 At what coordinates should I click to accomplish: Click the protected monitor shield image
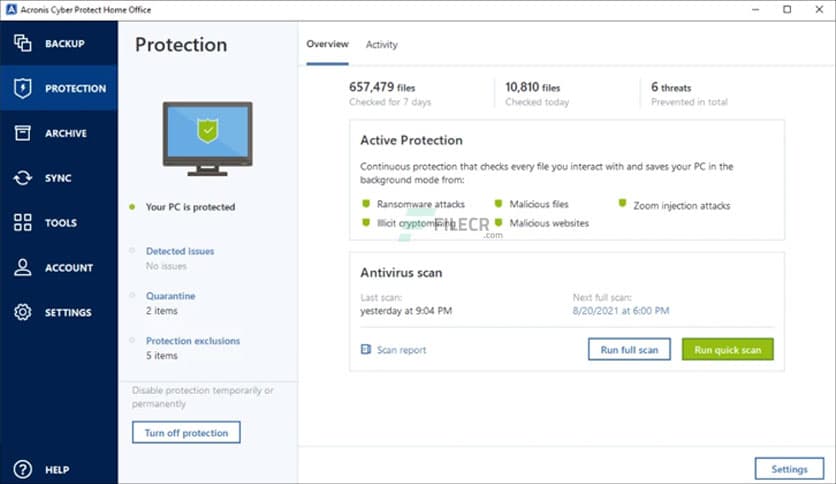[207, 136]
